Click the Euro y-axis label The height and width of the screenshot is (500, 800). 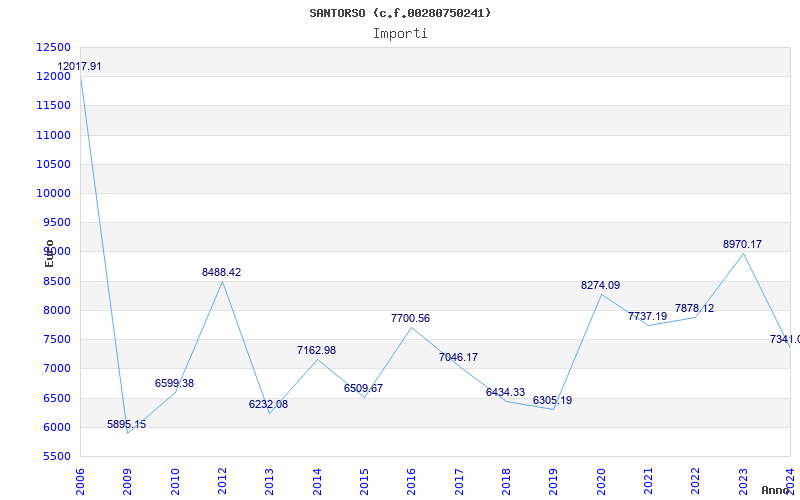(49, 253)
